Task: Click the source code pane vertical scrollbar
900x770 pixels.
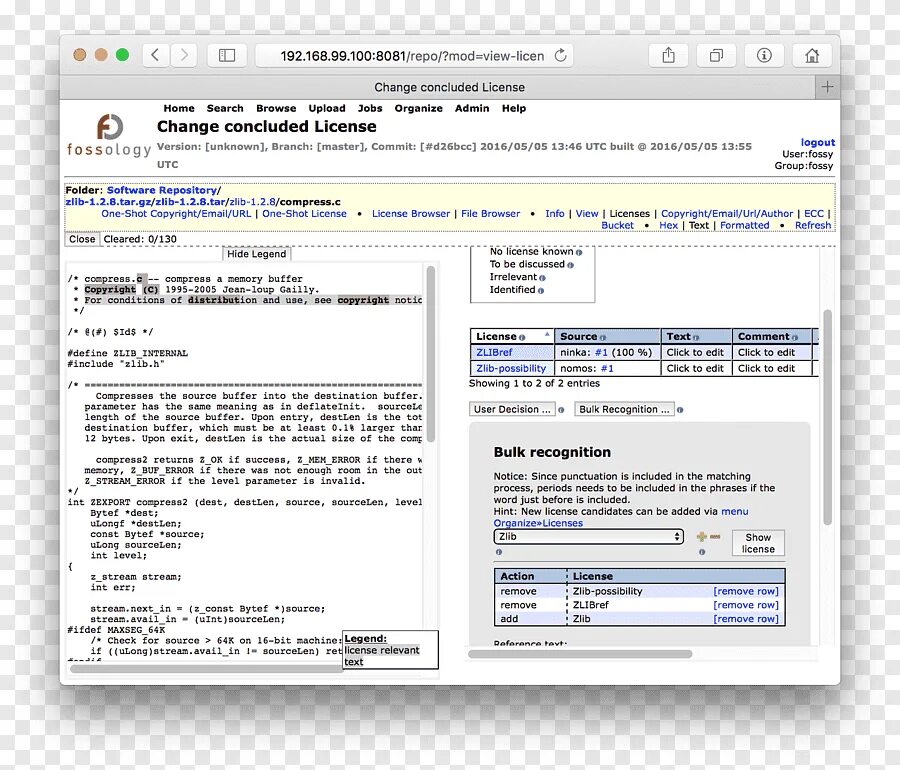Action: (x=430, y=354)
